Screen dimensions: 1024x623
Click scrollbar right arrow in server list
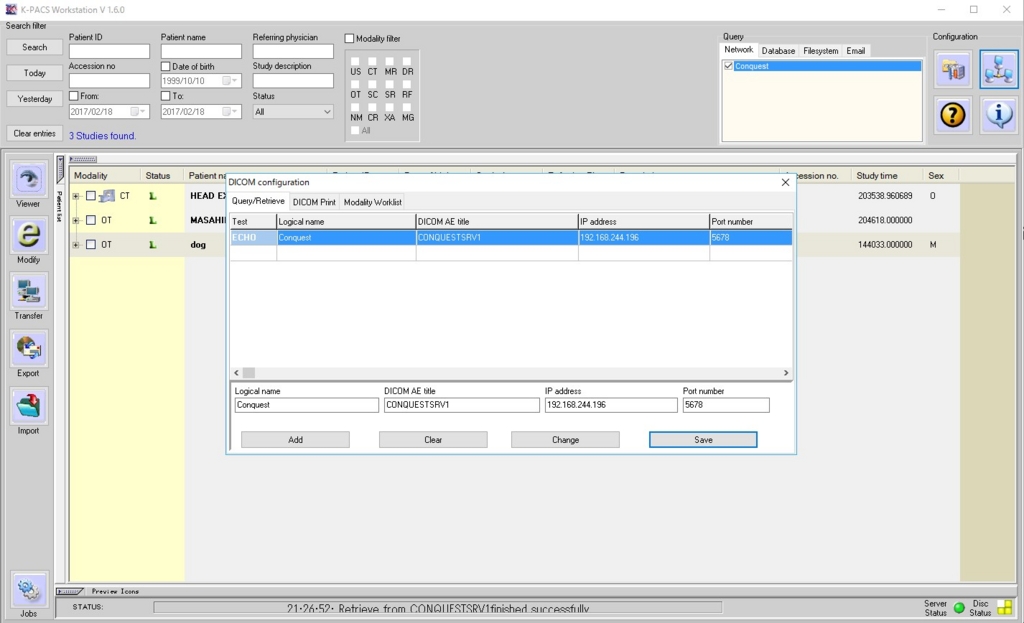click(786, 373)
